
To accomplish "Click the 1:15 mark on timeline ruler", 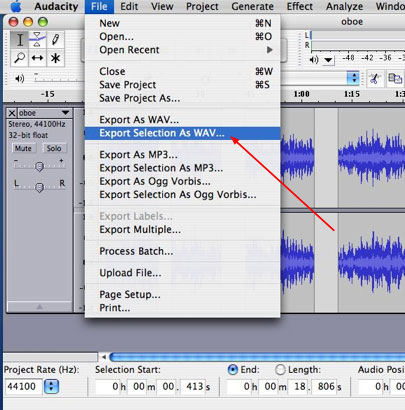I will (x=352, y=94).
